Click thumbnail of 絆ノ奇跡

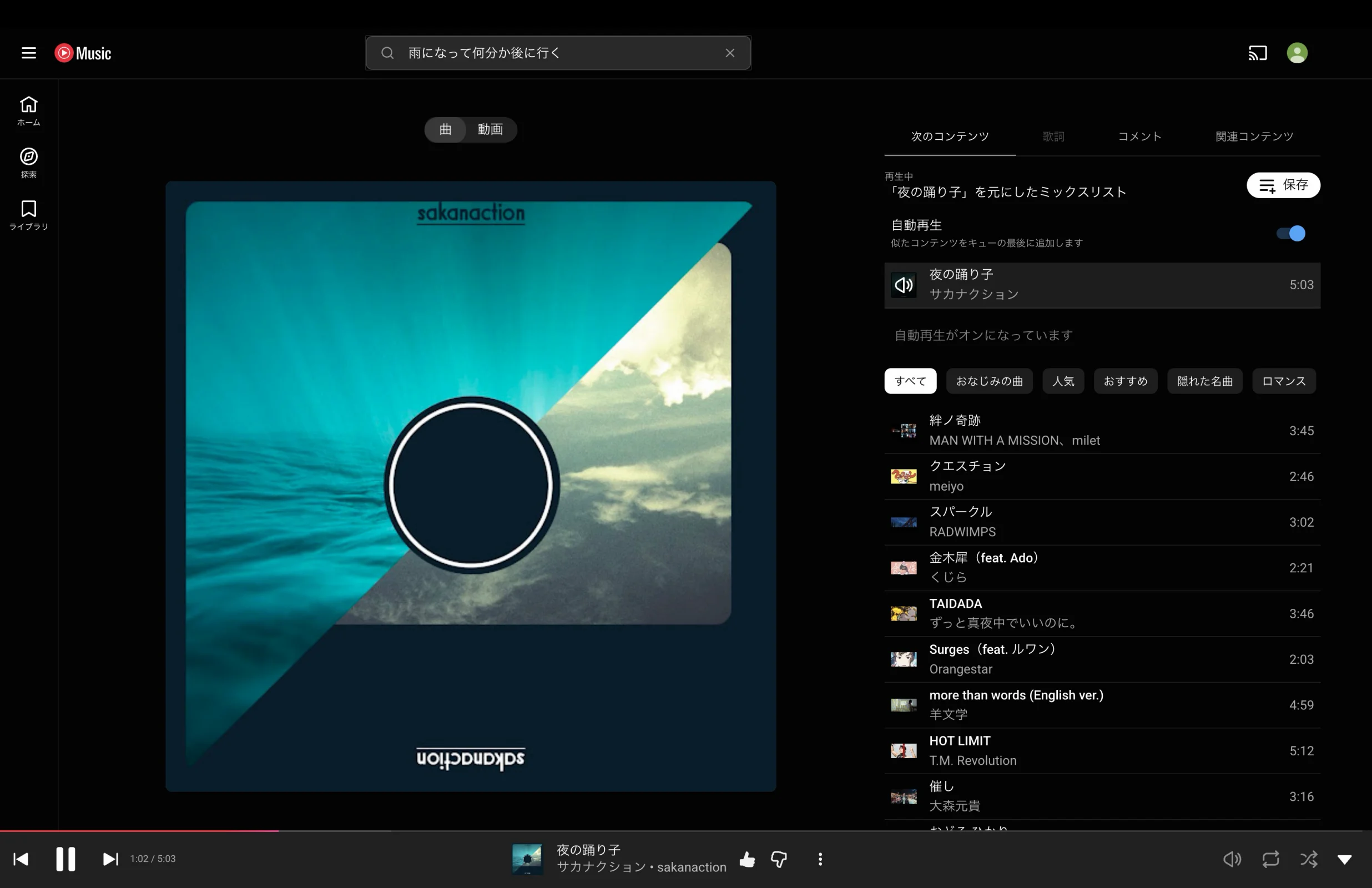(x=904, y=431)
